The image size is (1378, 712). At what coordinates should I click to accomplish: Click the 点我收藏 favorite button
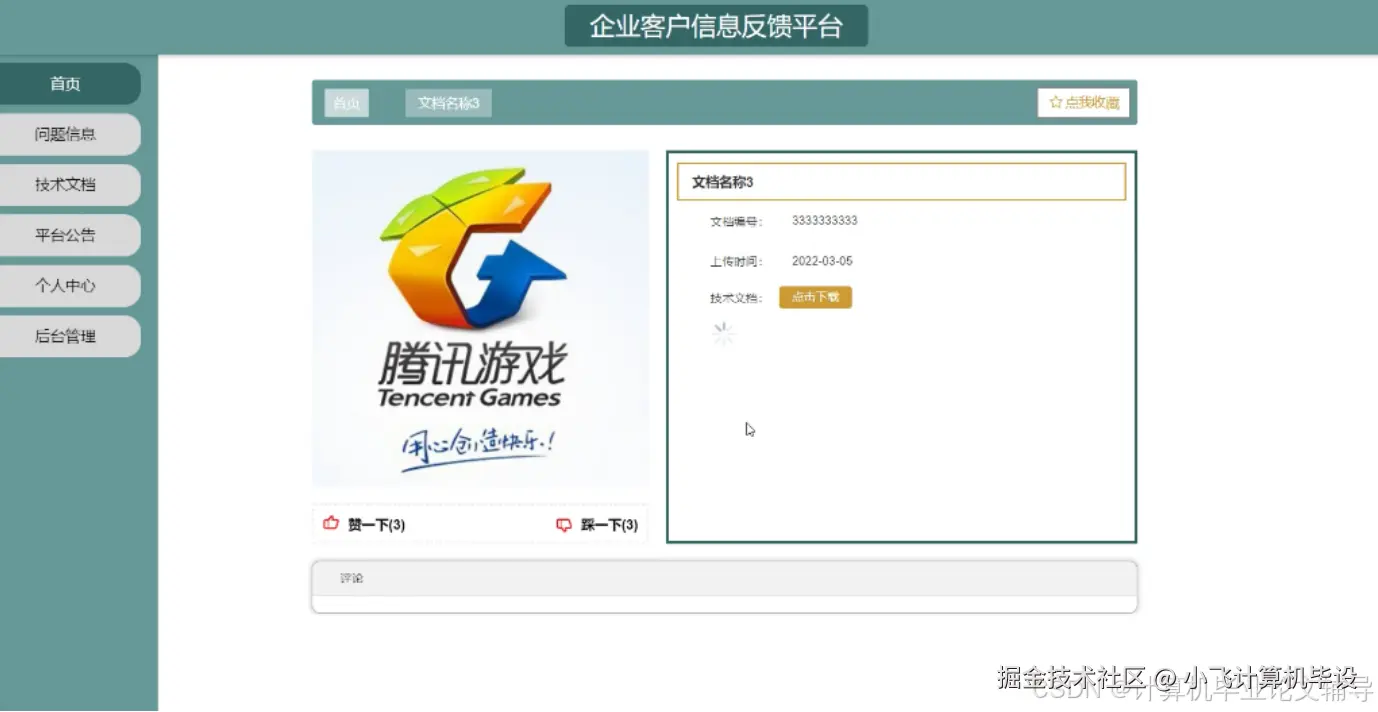[x=1083, y=102]
